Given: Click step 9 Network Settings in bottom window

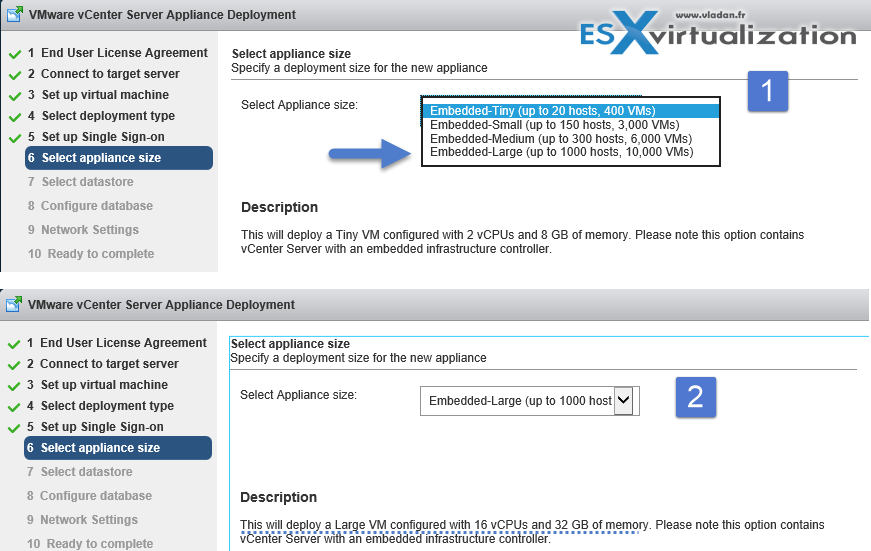Looking at the screenshot, I should coord(82,519).
